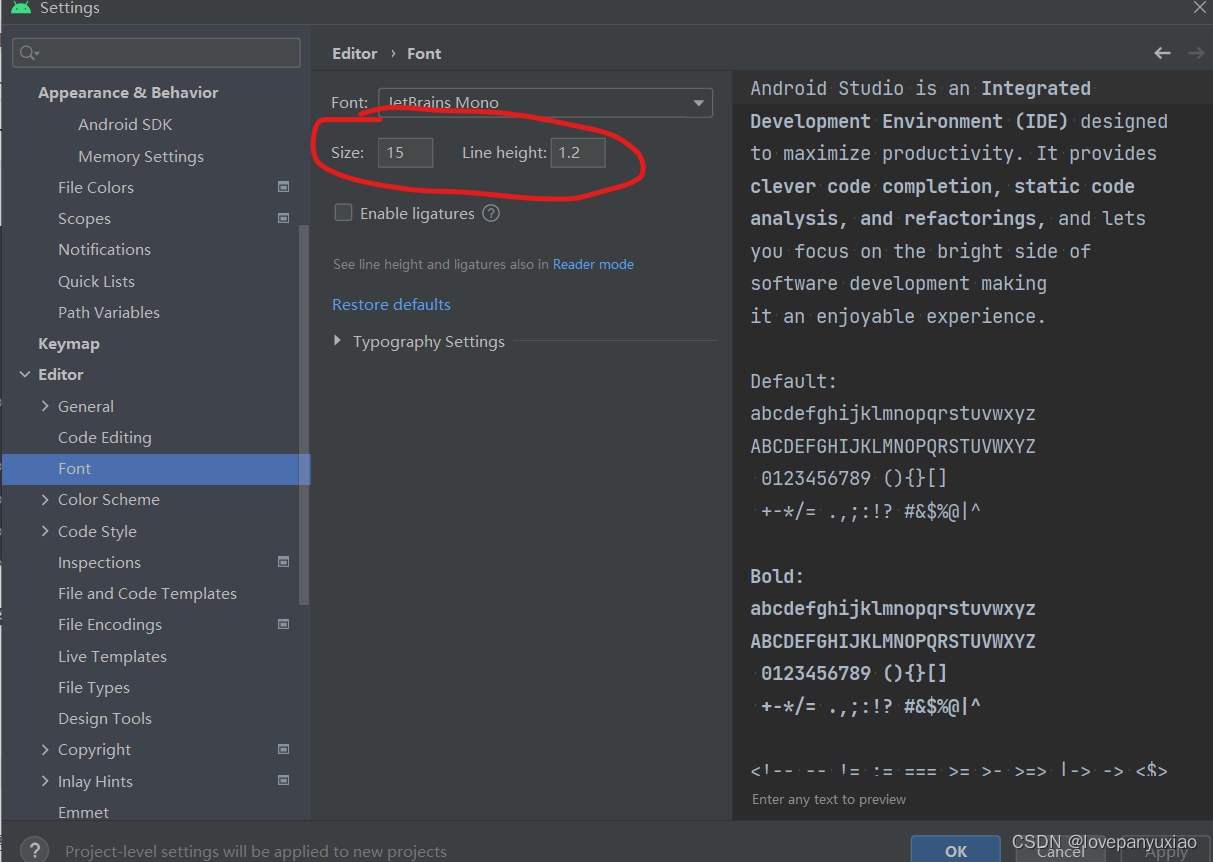The width and height of the screenshot is (1213, 862).
Task: Select Live Templates entry
Action: point(112,656)
